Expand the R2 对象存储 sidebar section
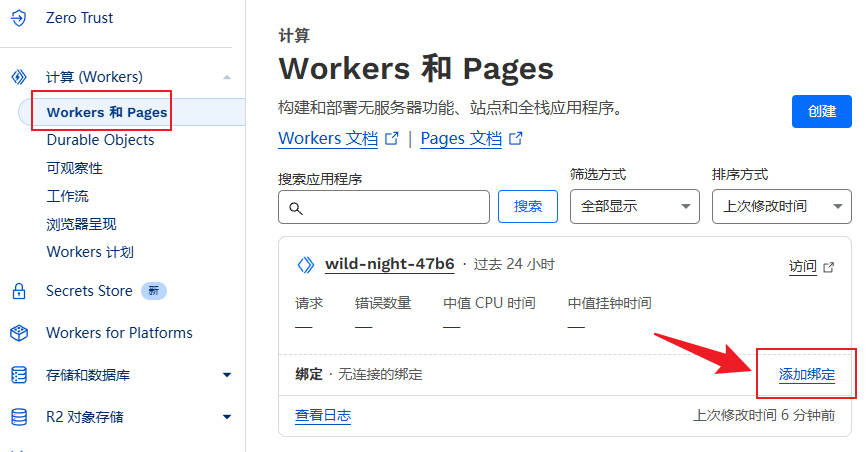 227,417
